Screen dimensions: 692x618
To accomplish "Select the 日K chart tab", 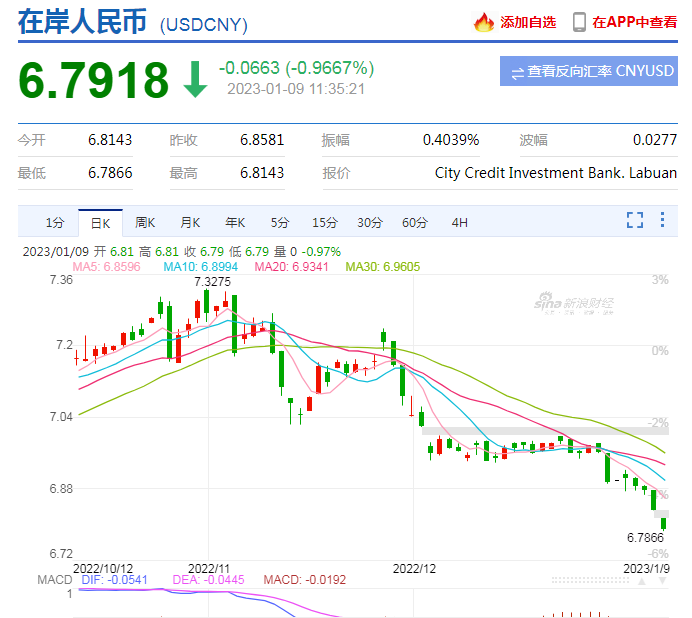I will (x=100, y=223).
